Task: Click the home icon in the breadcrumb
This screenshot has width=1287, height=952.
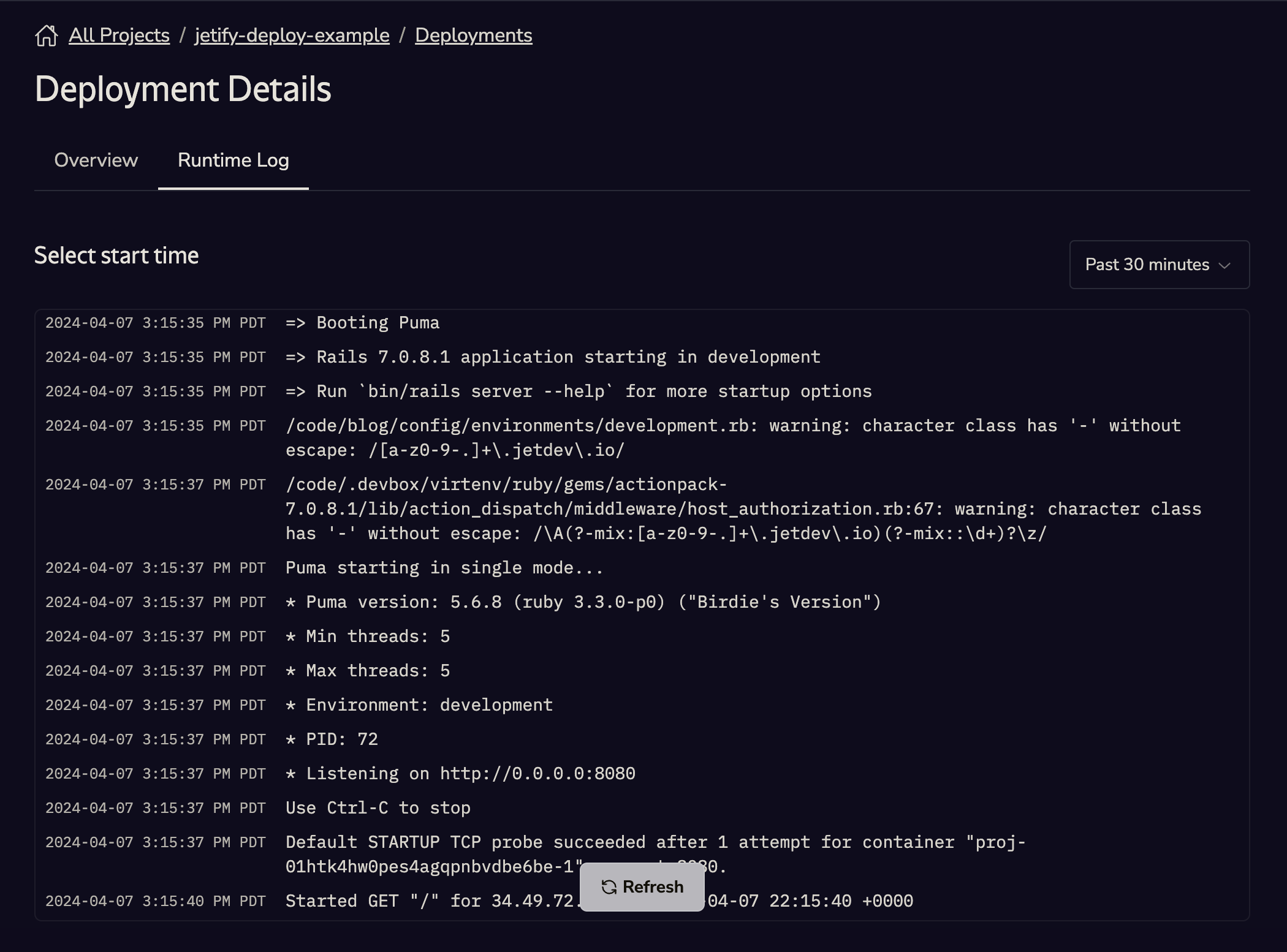Action: point(48,35)
